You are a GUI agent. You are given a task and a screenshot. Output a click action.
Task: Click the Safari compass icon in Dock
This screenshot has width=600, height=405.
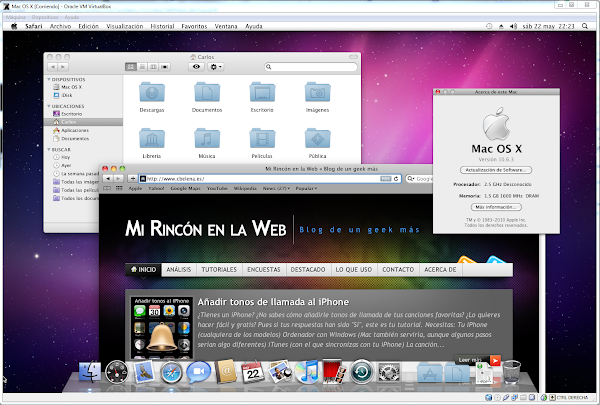(170, 373)
